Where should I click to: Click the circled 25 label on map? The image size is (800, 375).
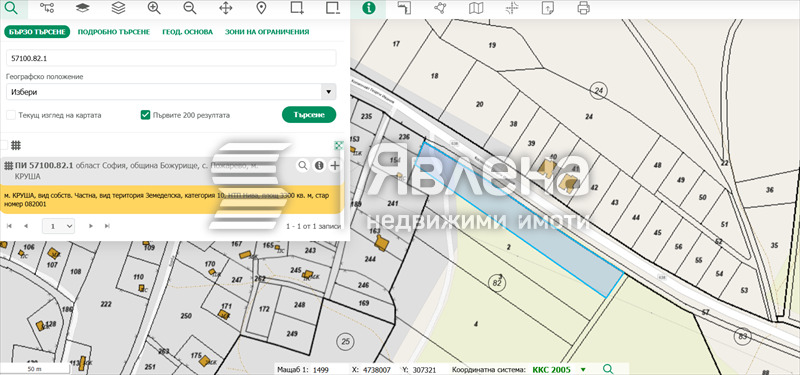[345, 341]
